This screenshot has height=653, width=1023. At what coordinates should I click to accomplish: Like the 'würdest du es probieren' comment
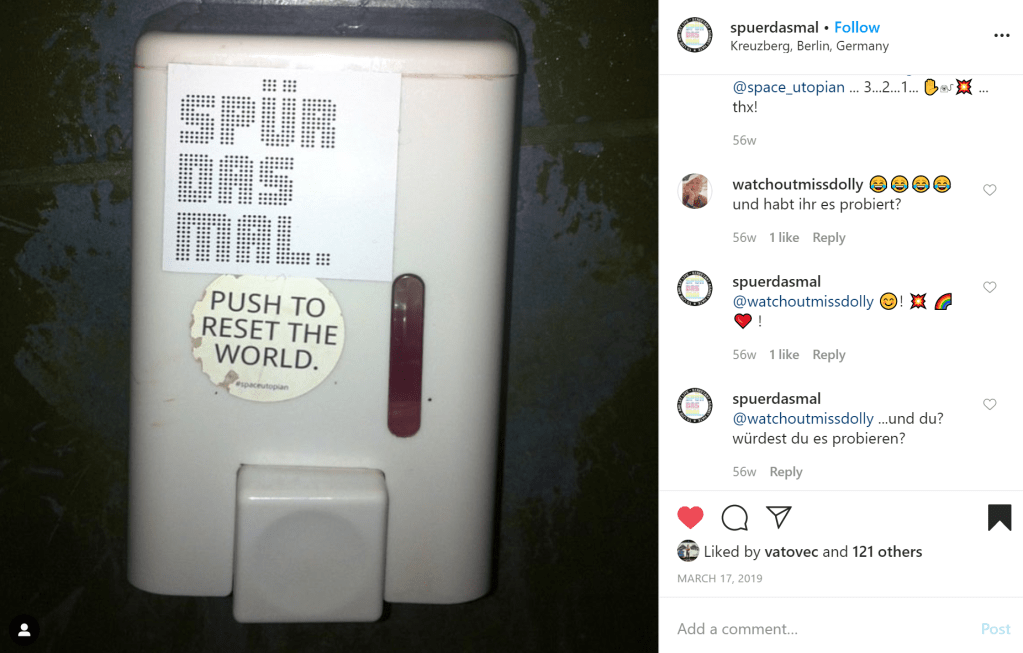click(x=990, y=404)
